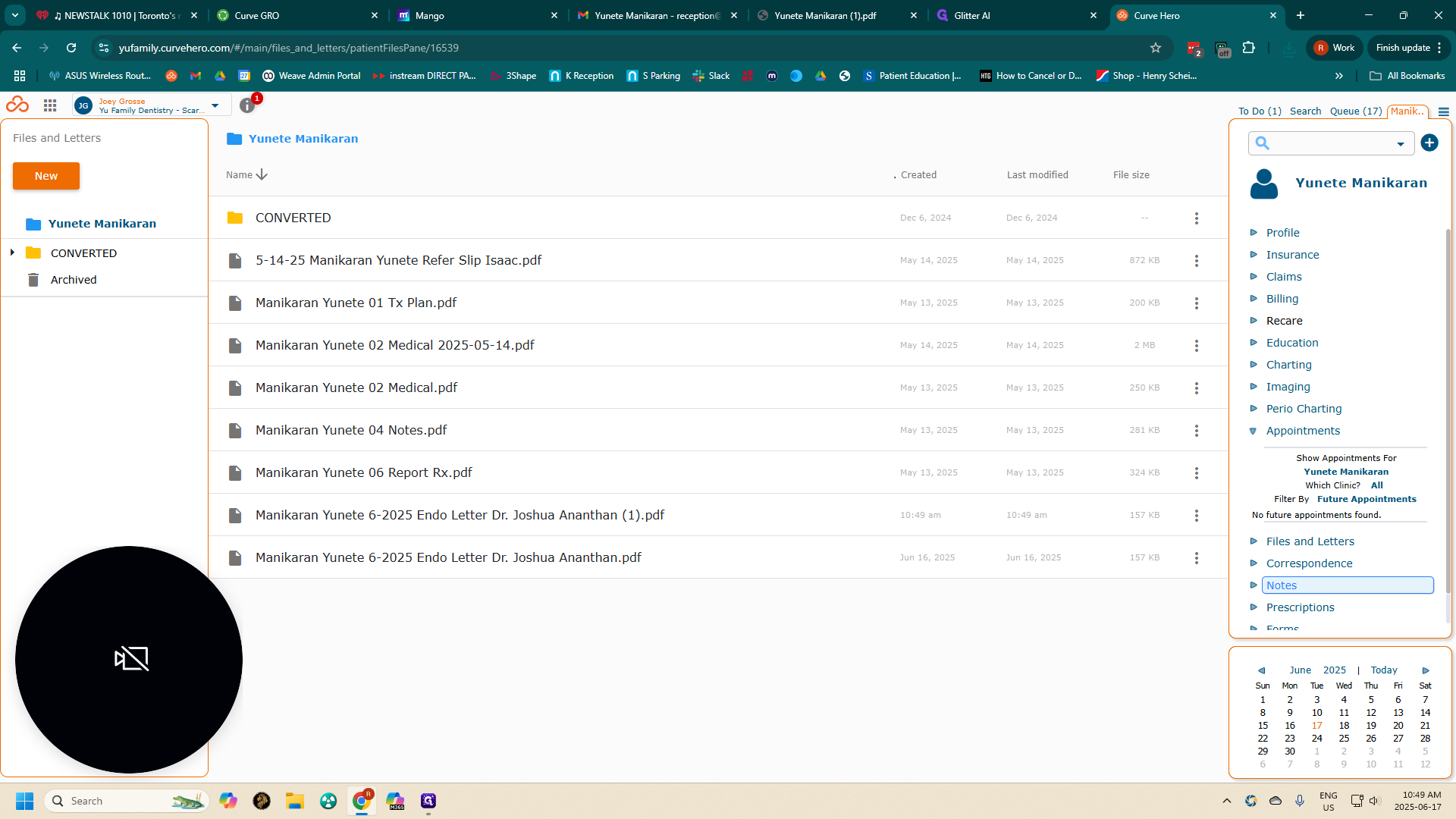This screenshot has height=819, width=1456.
Task: Open more options for 04 Notes.pdf
Action: click(1197, 430)
